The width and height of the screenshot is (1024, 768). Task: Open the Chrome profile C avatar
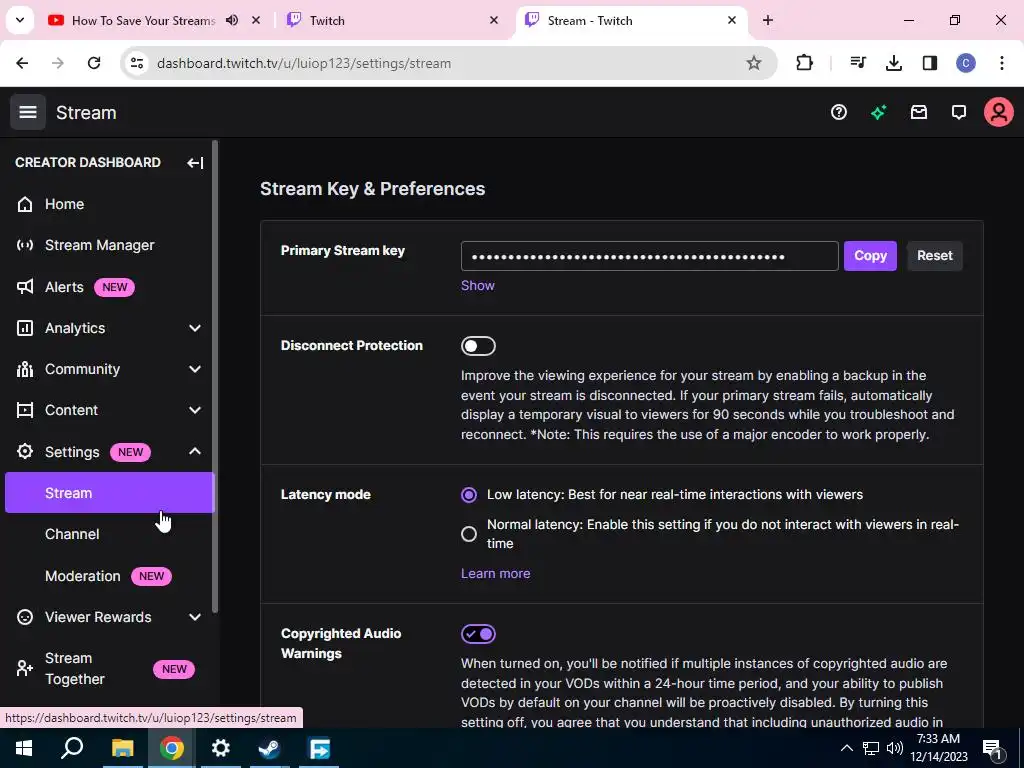point(966,63)
